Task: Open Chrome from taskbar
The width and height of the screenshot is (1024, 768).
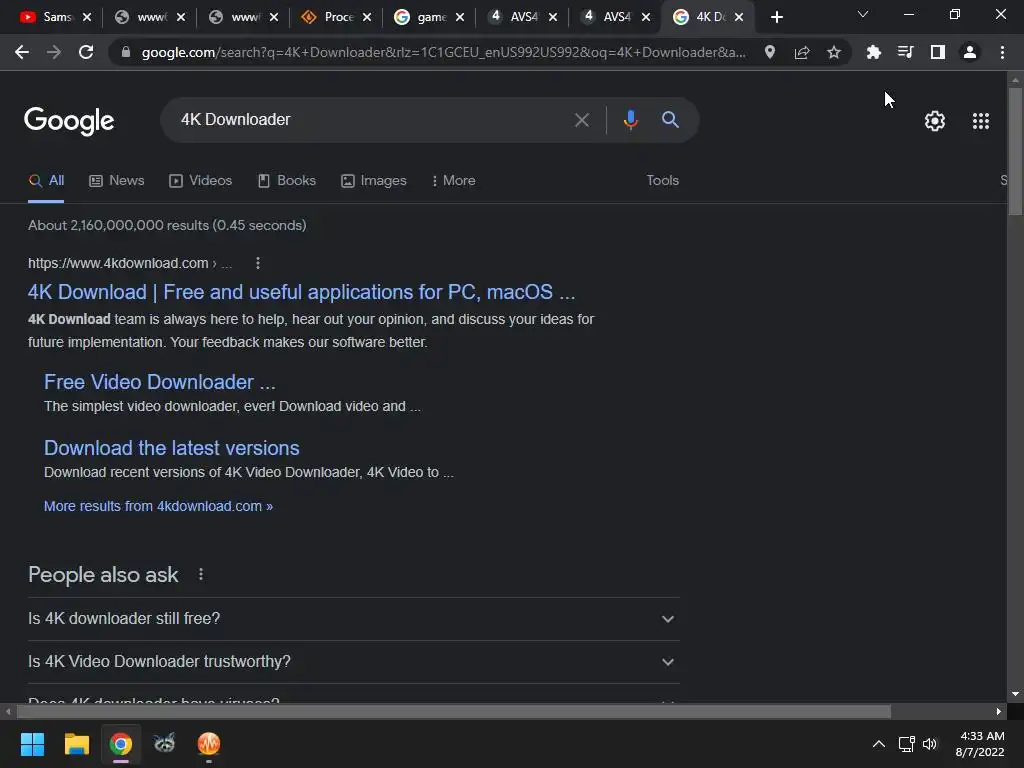Action: tap(121, 744)
